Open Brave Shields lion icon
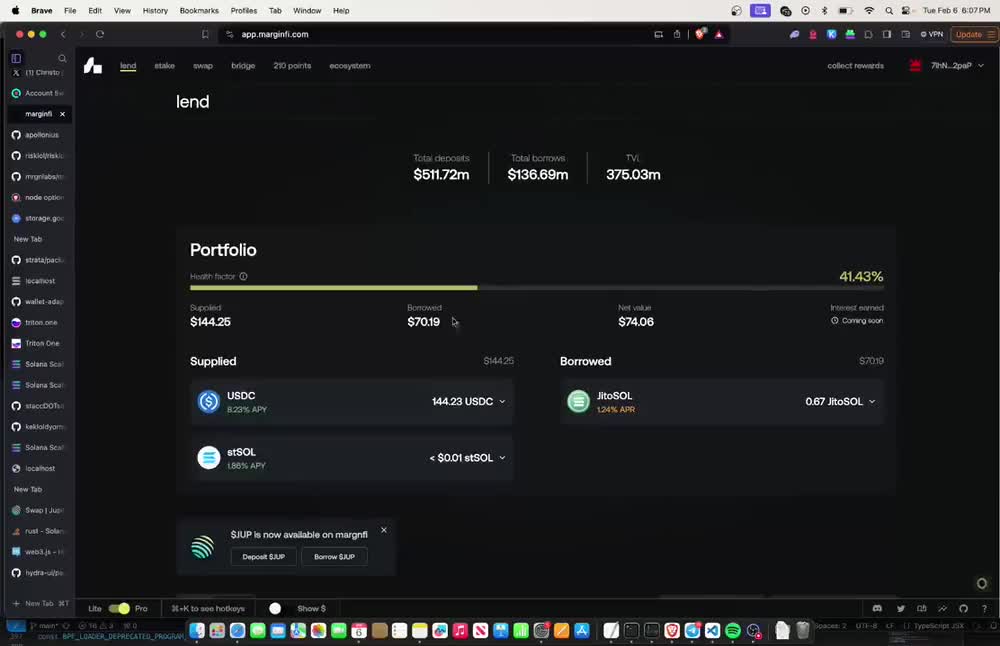The width and height of the screenshot is (1000, 646). [700, 34]
